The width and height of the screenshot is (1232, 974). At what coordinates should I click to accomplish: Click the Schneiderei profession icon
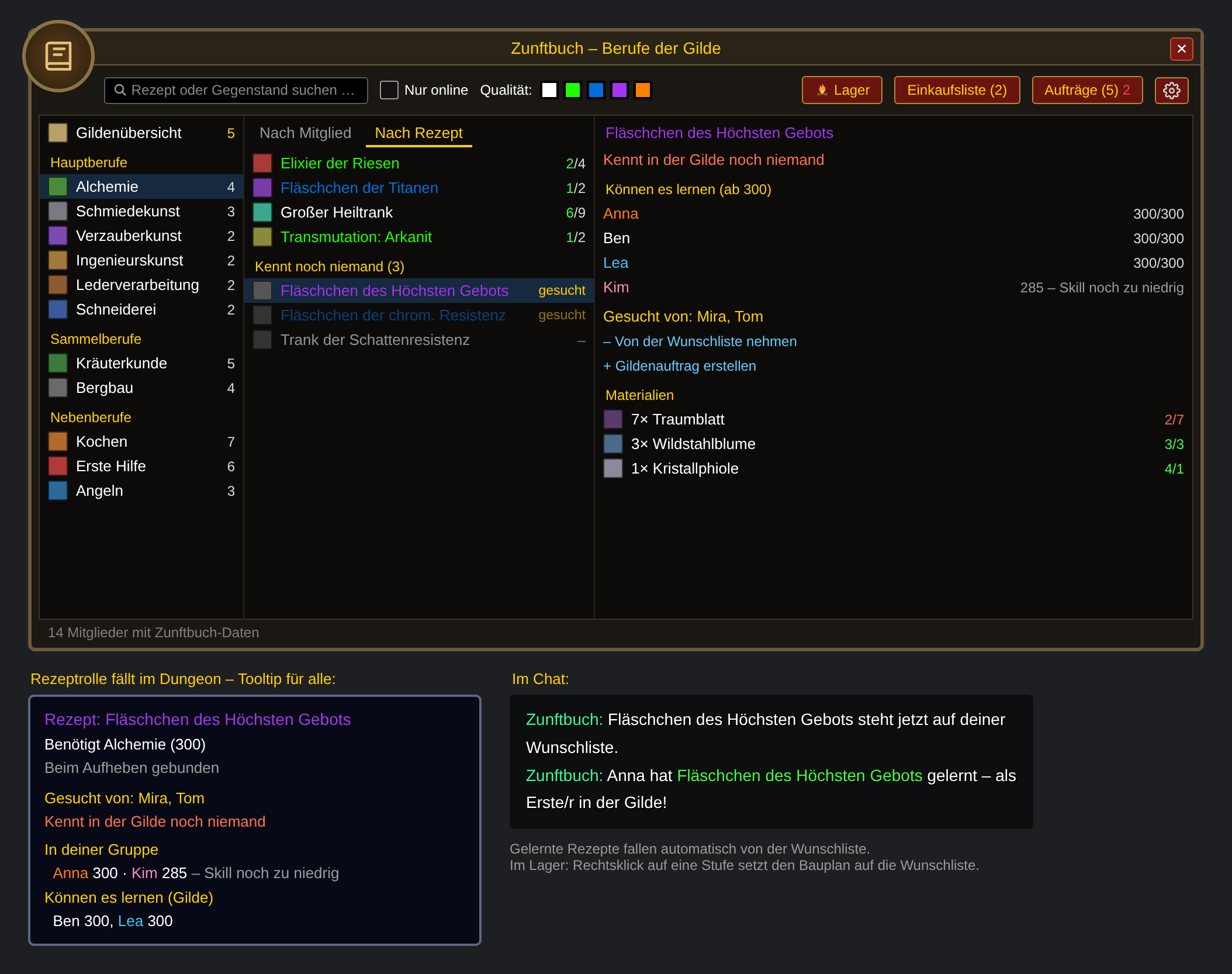pyautogui.click(x=58, y=309)
